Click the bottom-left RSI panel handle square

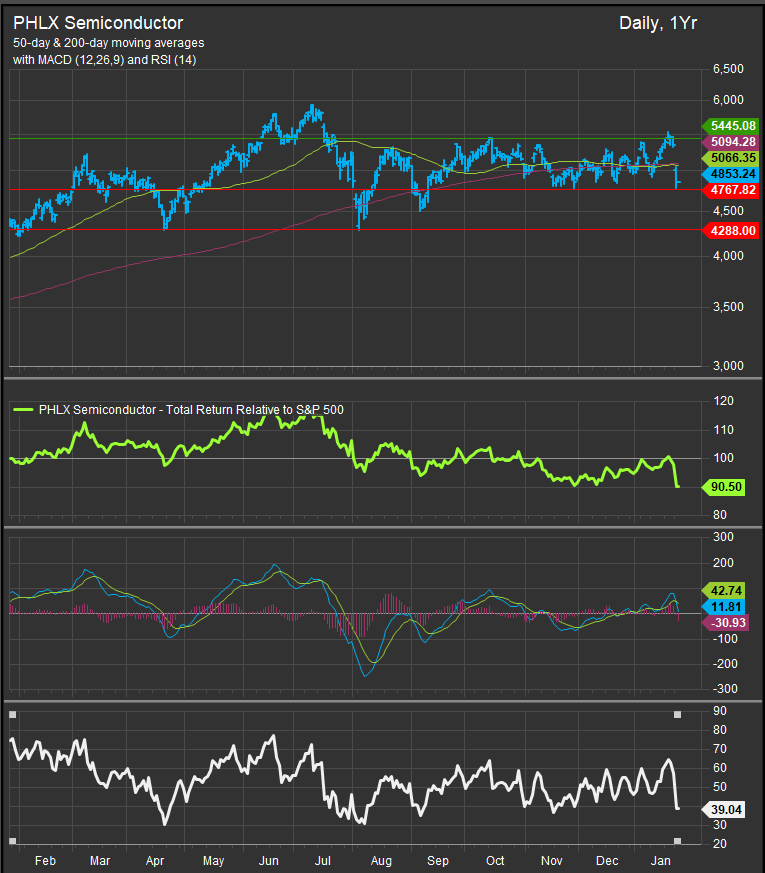[13, 841]
